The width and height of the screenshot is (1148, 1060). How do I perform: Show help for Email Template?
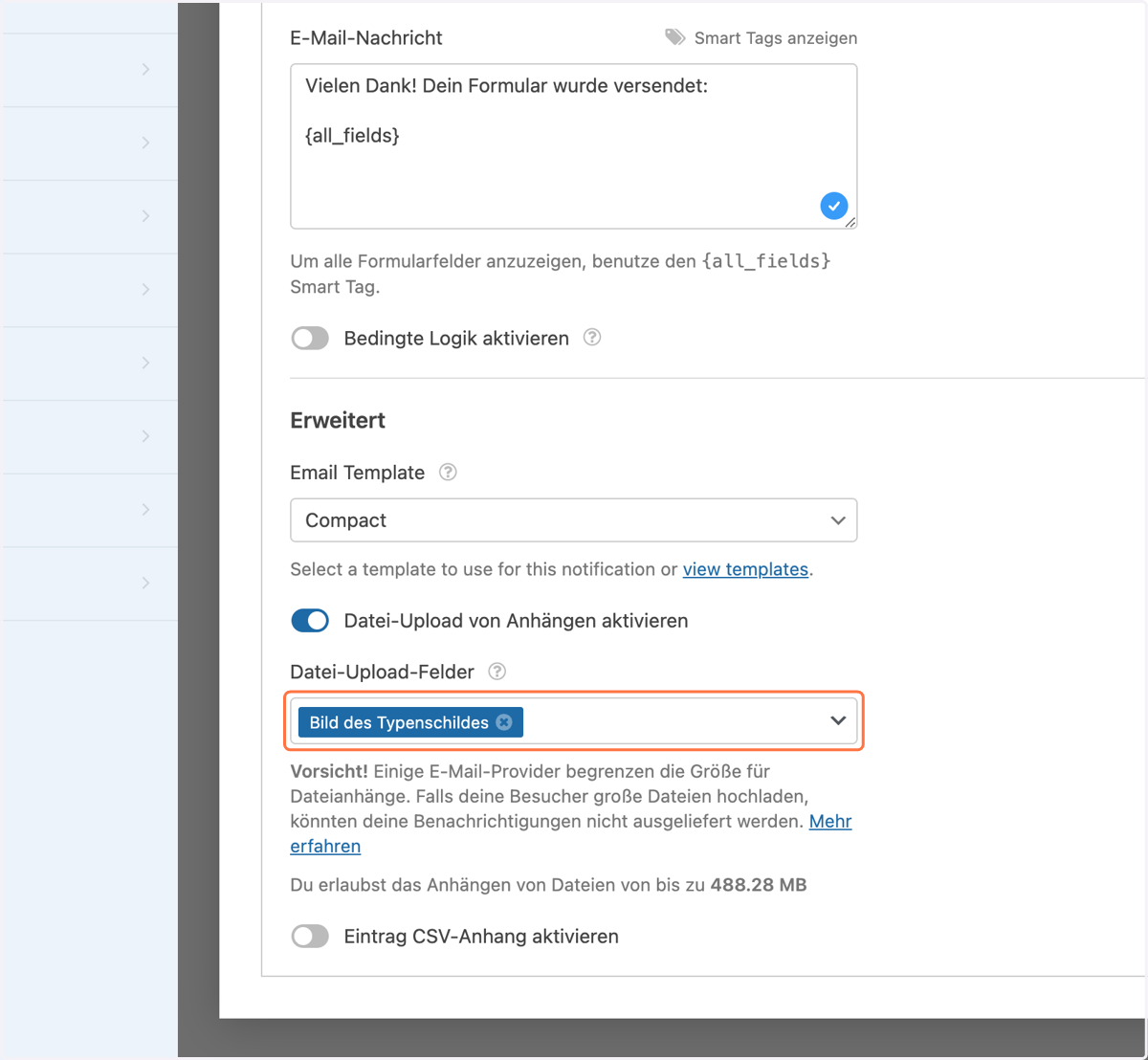[448, 472]
